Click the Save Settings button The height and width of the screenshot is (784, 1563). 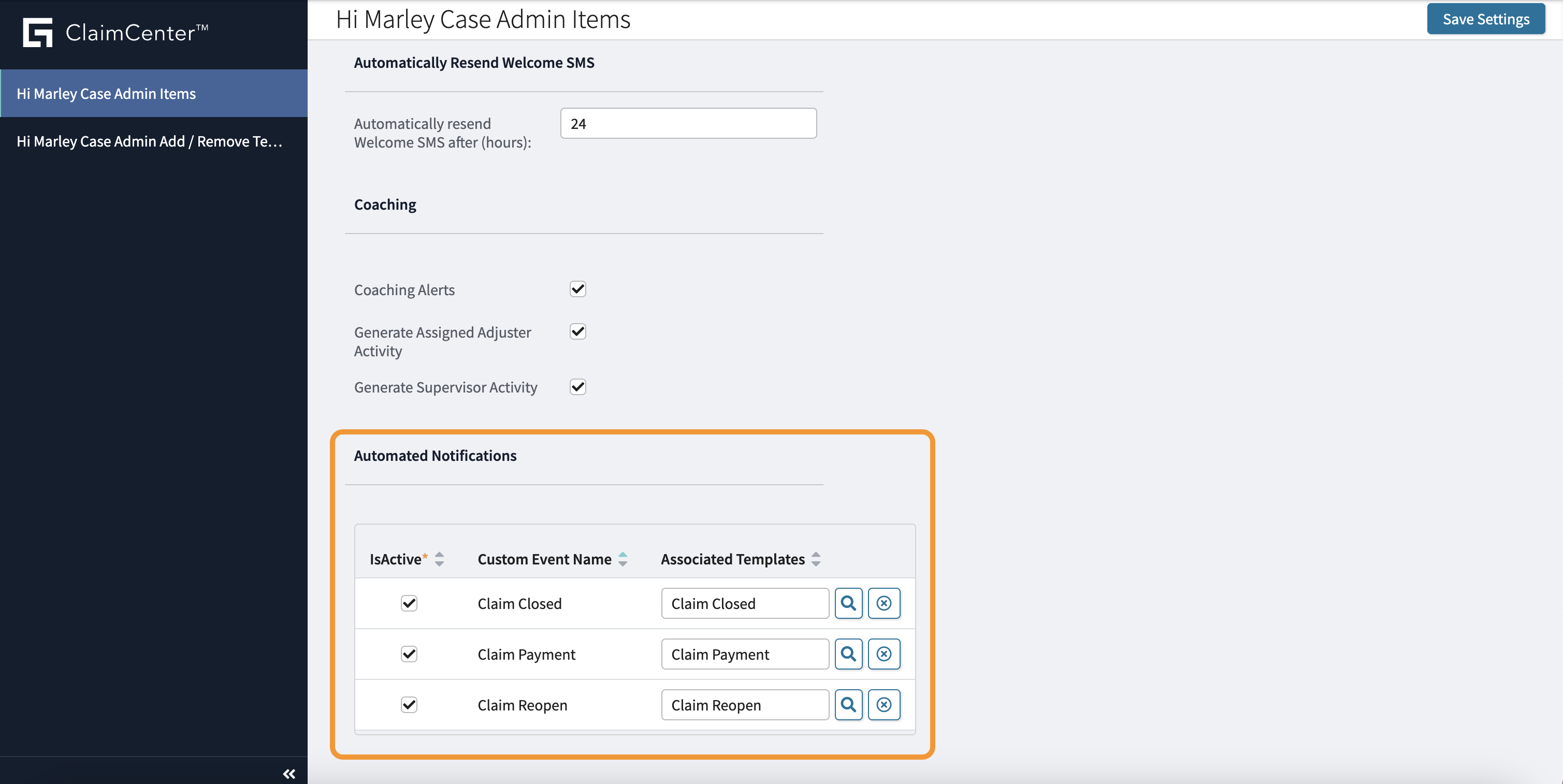click(1485, 19)
